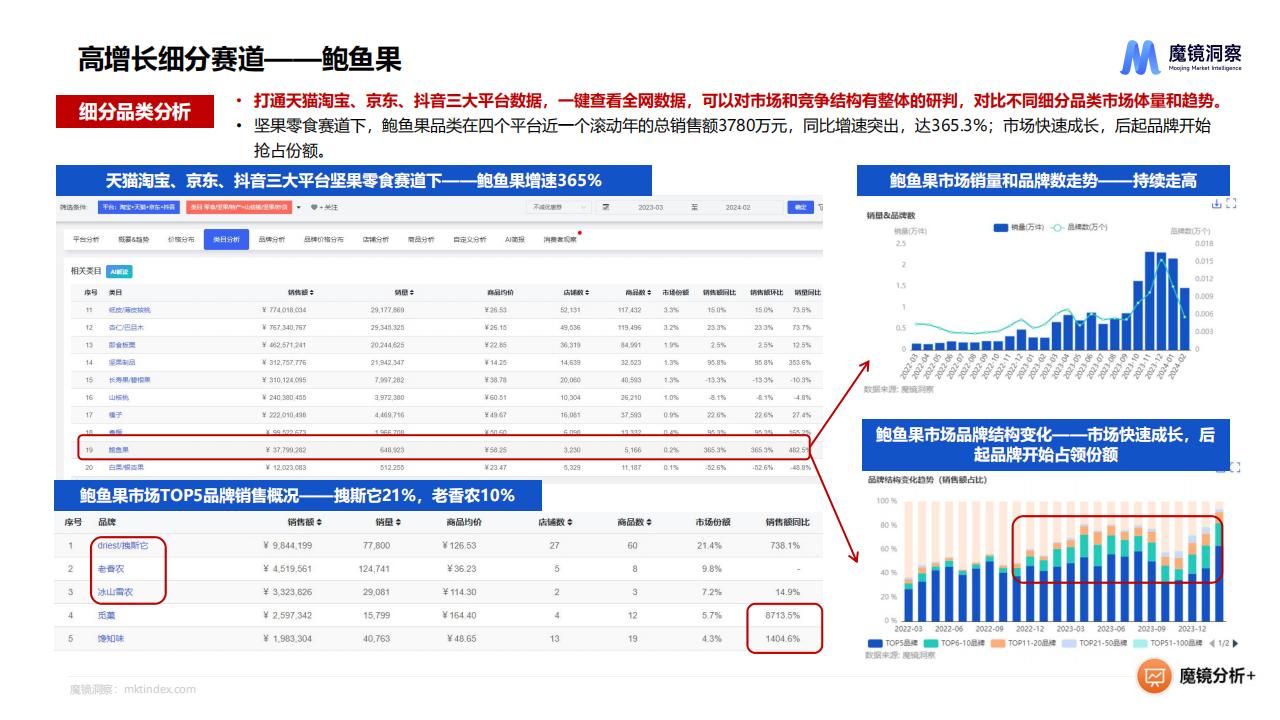Open the 馋知味 brand link

[110, 638]
